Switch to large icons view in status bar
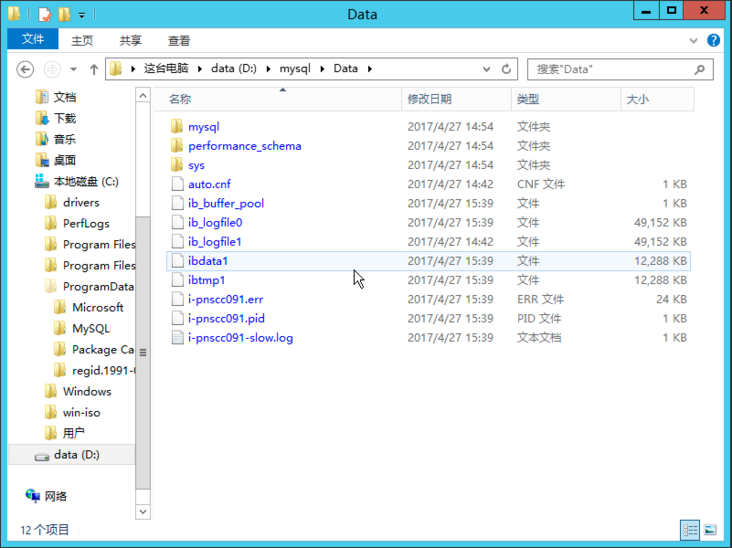732x548 pixels. [710, 530]
